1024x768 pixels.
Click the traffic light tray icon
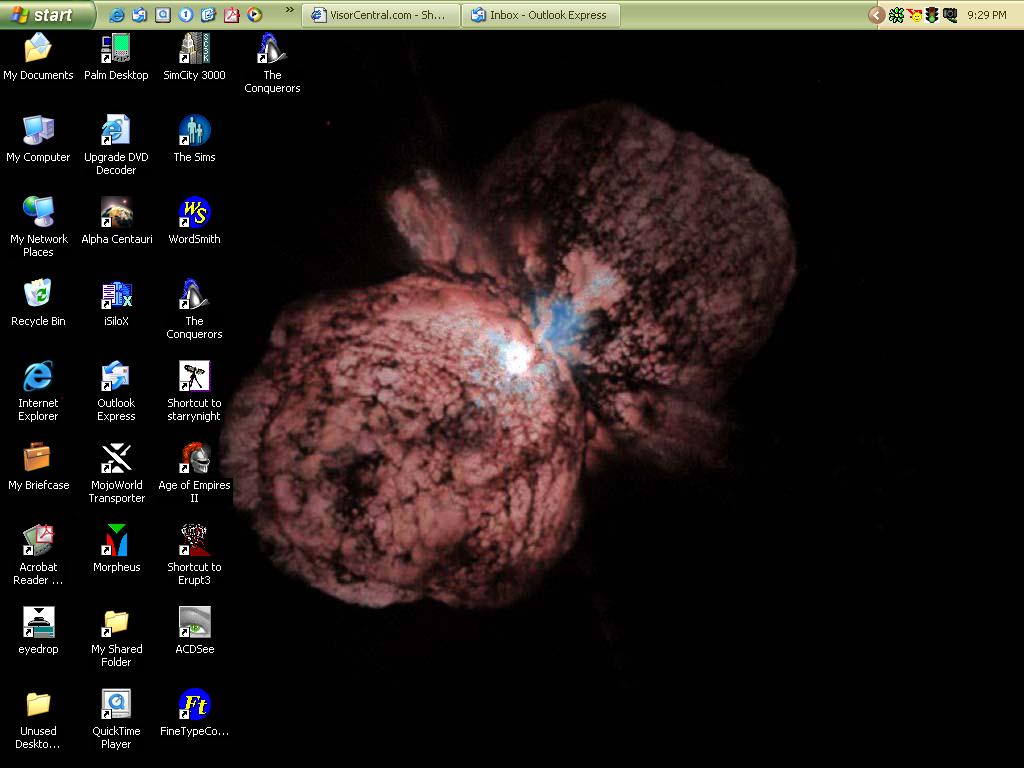tap(932, 15)
